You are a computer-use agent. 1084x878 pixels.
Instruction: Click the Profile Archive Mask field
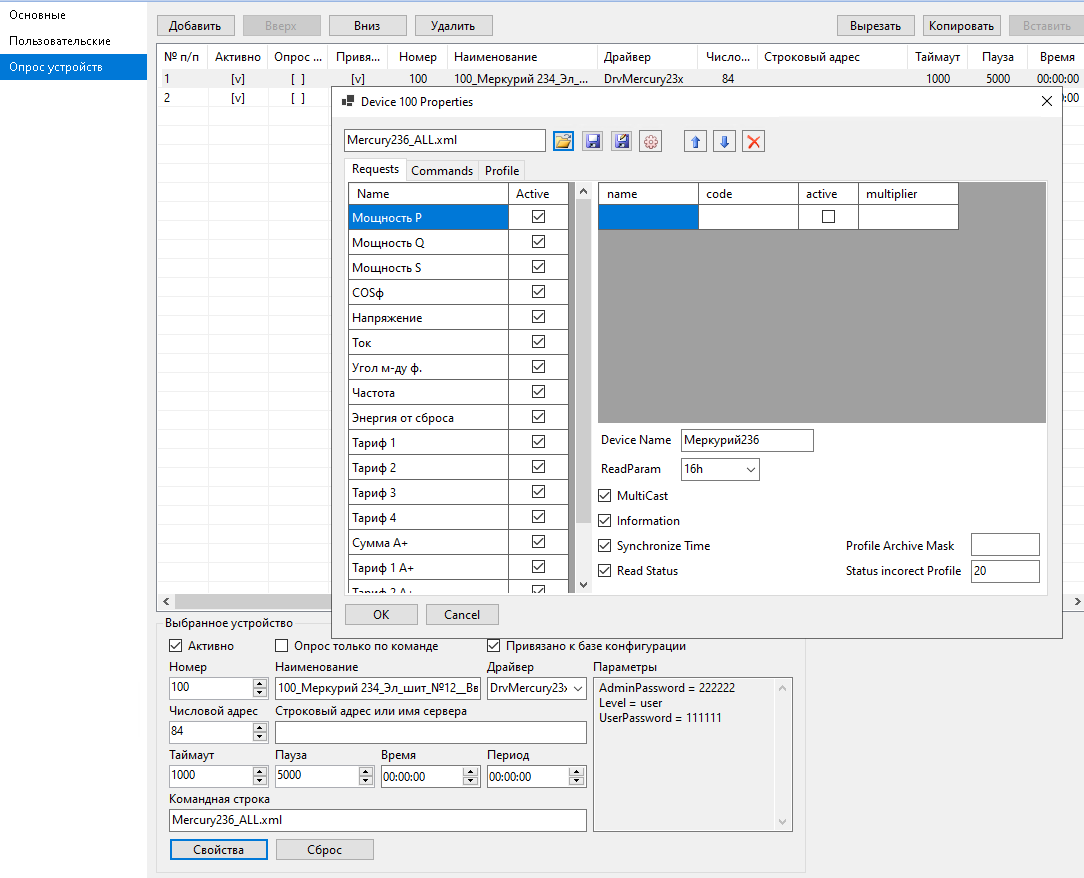point(1004,545)
